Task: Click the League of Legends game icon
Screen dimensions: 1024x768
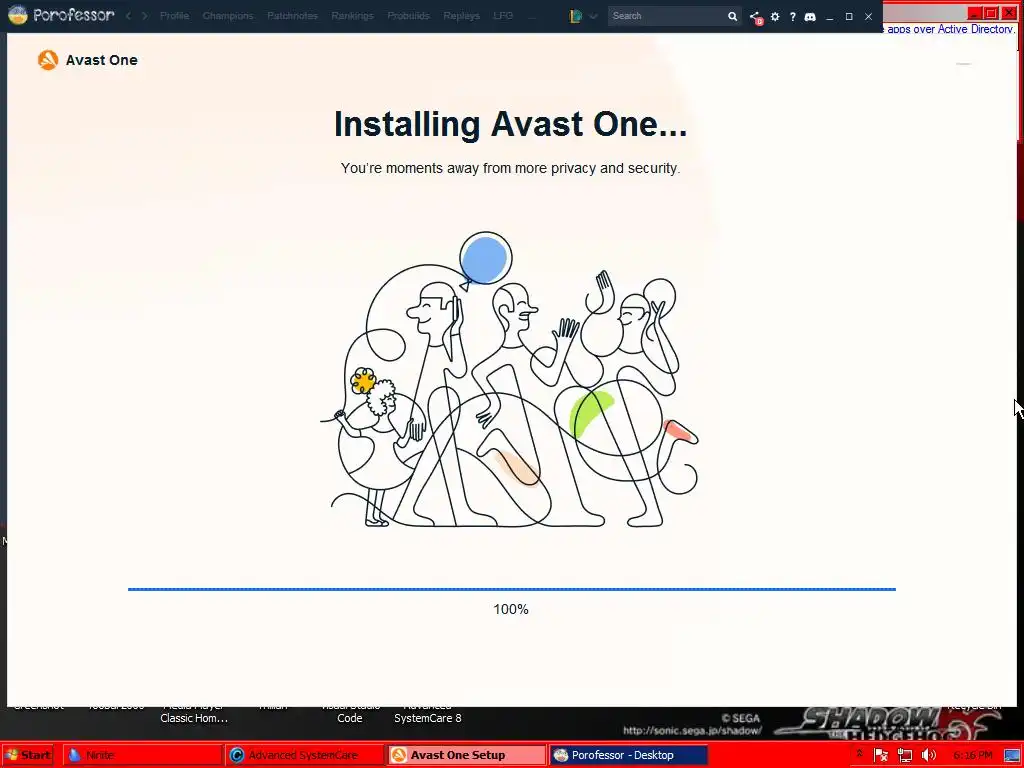Action: click(575, 16)
